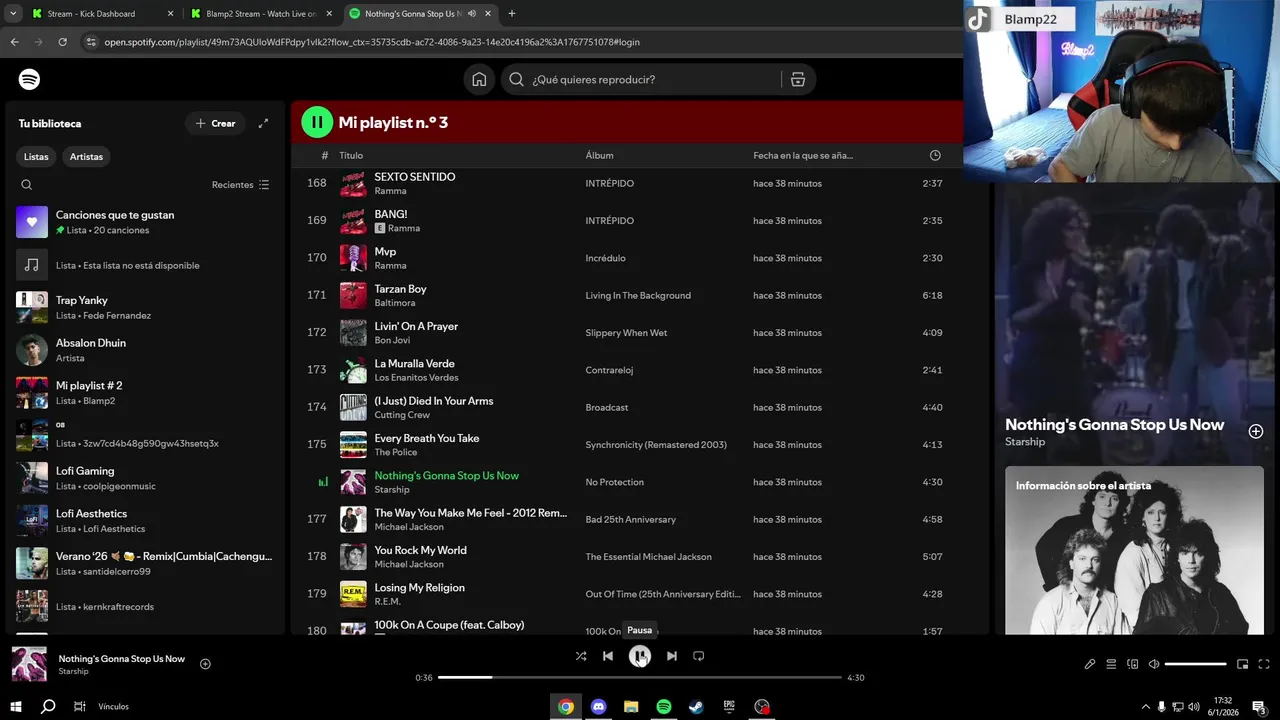Open Lofi Gaming playlist

click(145, 478)
